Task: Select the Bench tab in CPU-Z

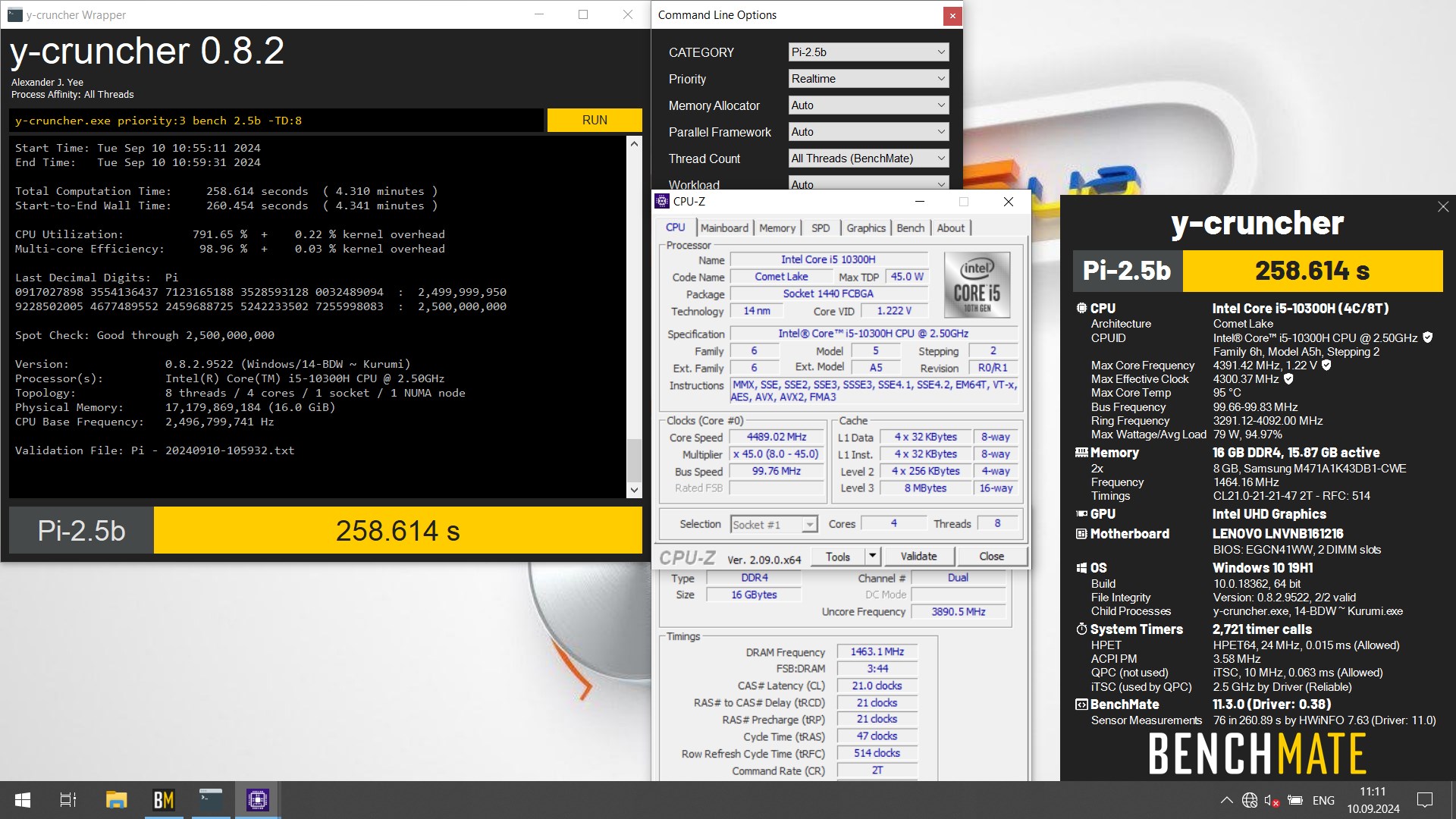Action: tap(910, 228)
